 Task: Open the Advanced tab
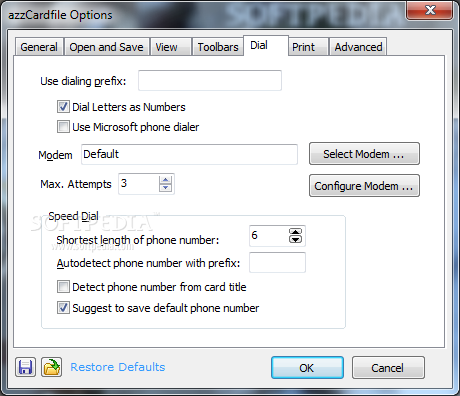coord(358,47)
